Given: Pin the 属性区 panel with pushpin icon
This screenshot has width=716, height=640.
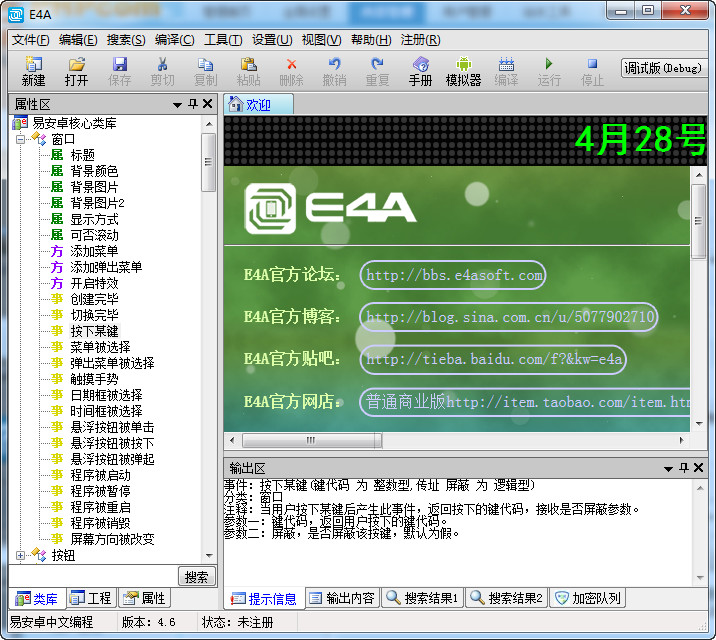Looking at the screenshot, I should coord(193,104).
